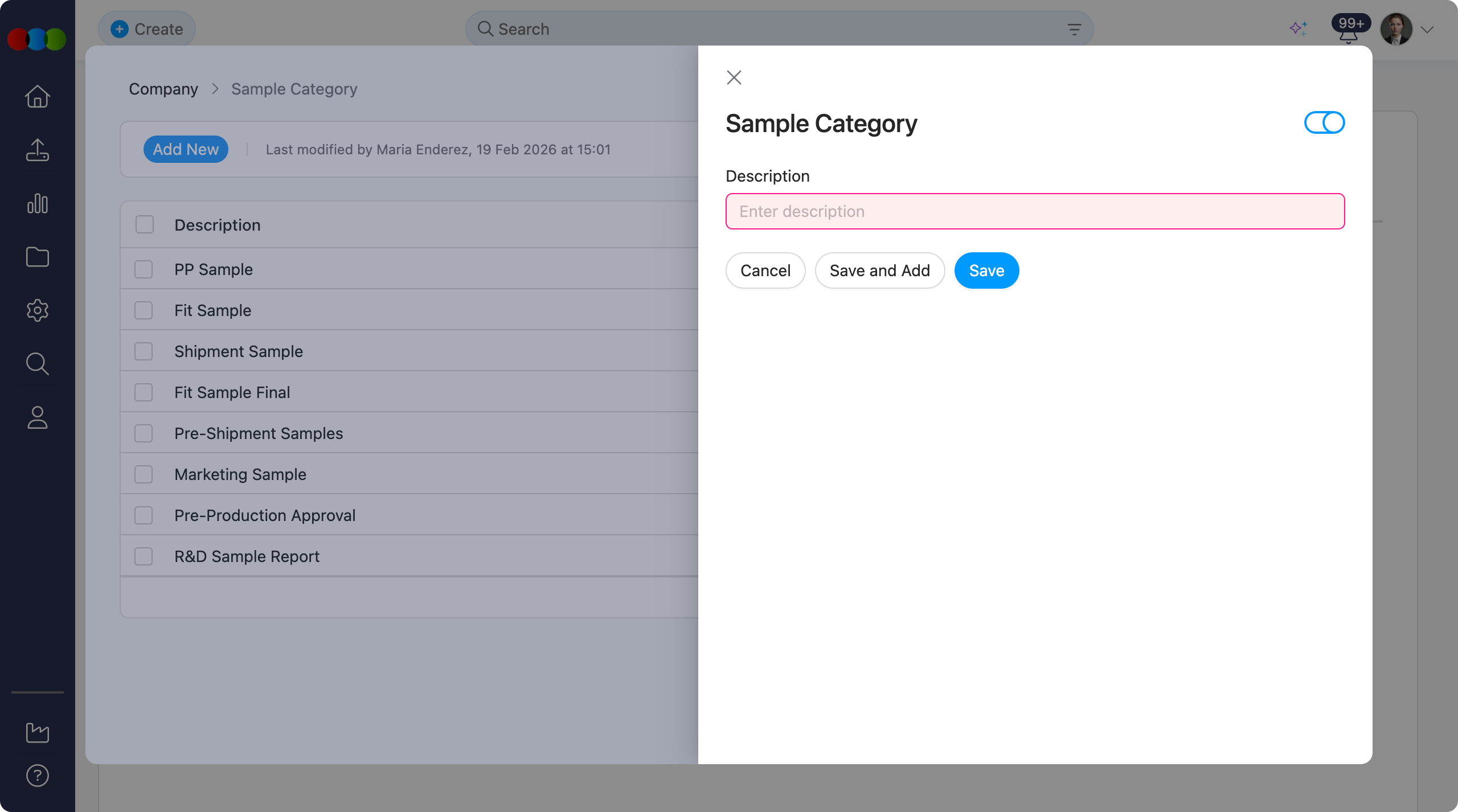This screenshot has width=1458, height=812.
Task: Click the Enter description input field
Action: tap(1034, 211)
